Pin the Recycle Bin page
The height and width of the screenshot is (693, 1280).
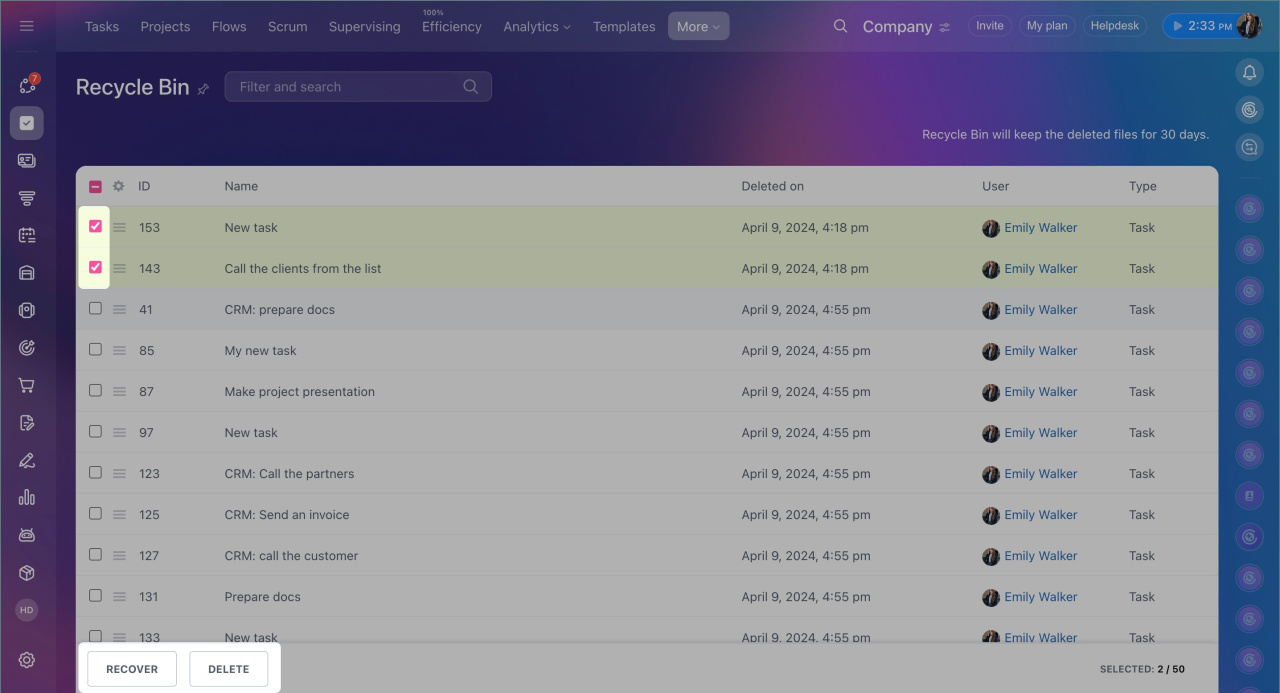tap(204, 89)
